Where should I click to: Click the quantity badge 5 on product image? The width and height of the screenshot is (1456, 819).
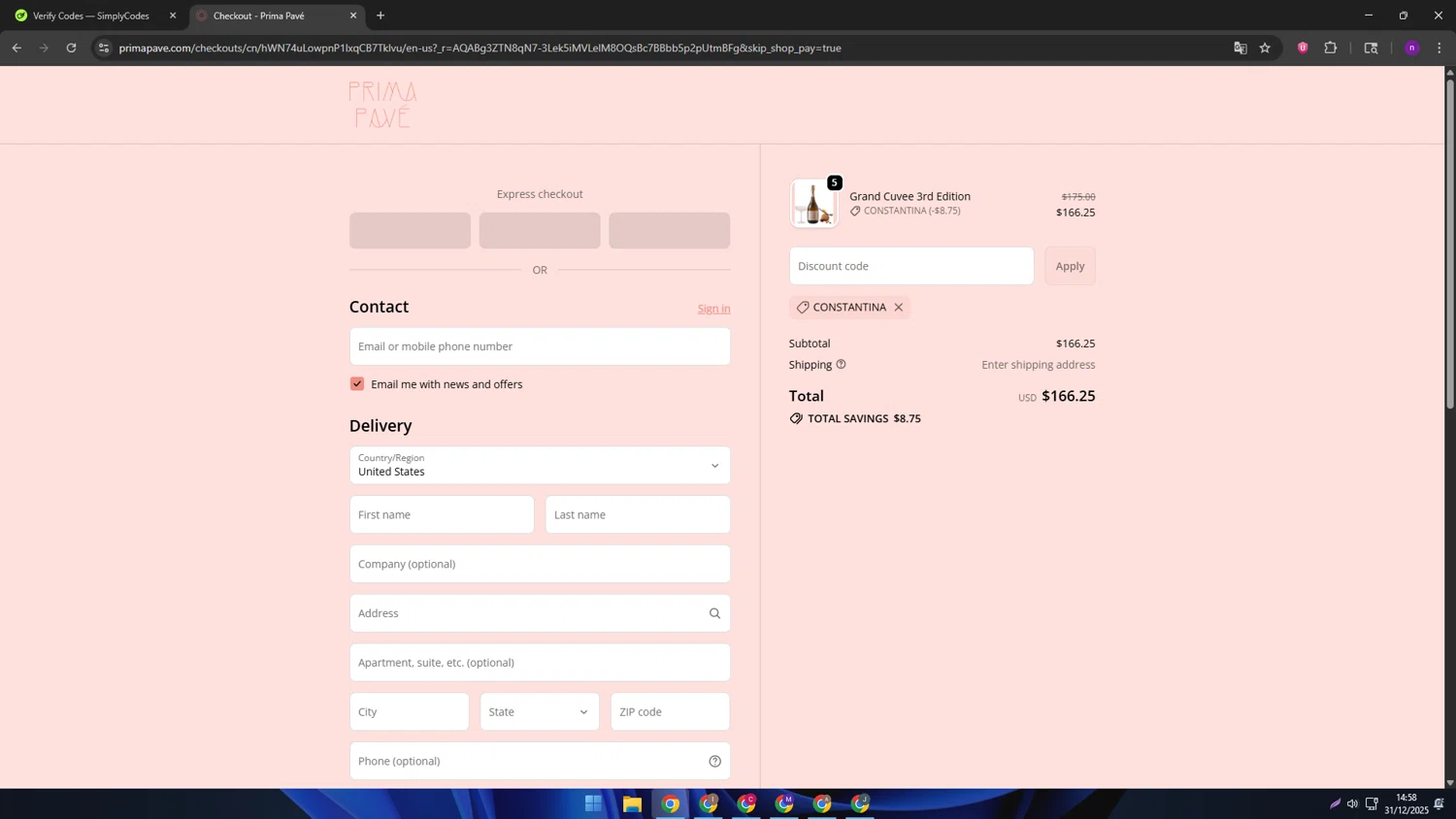(834, 182)
